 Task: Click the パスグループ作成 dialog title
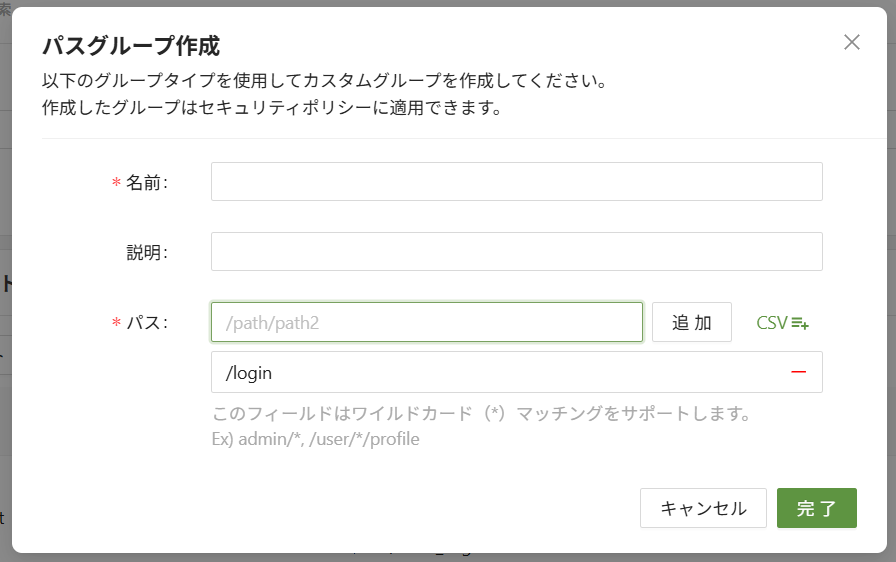click(x=131, y=45)
